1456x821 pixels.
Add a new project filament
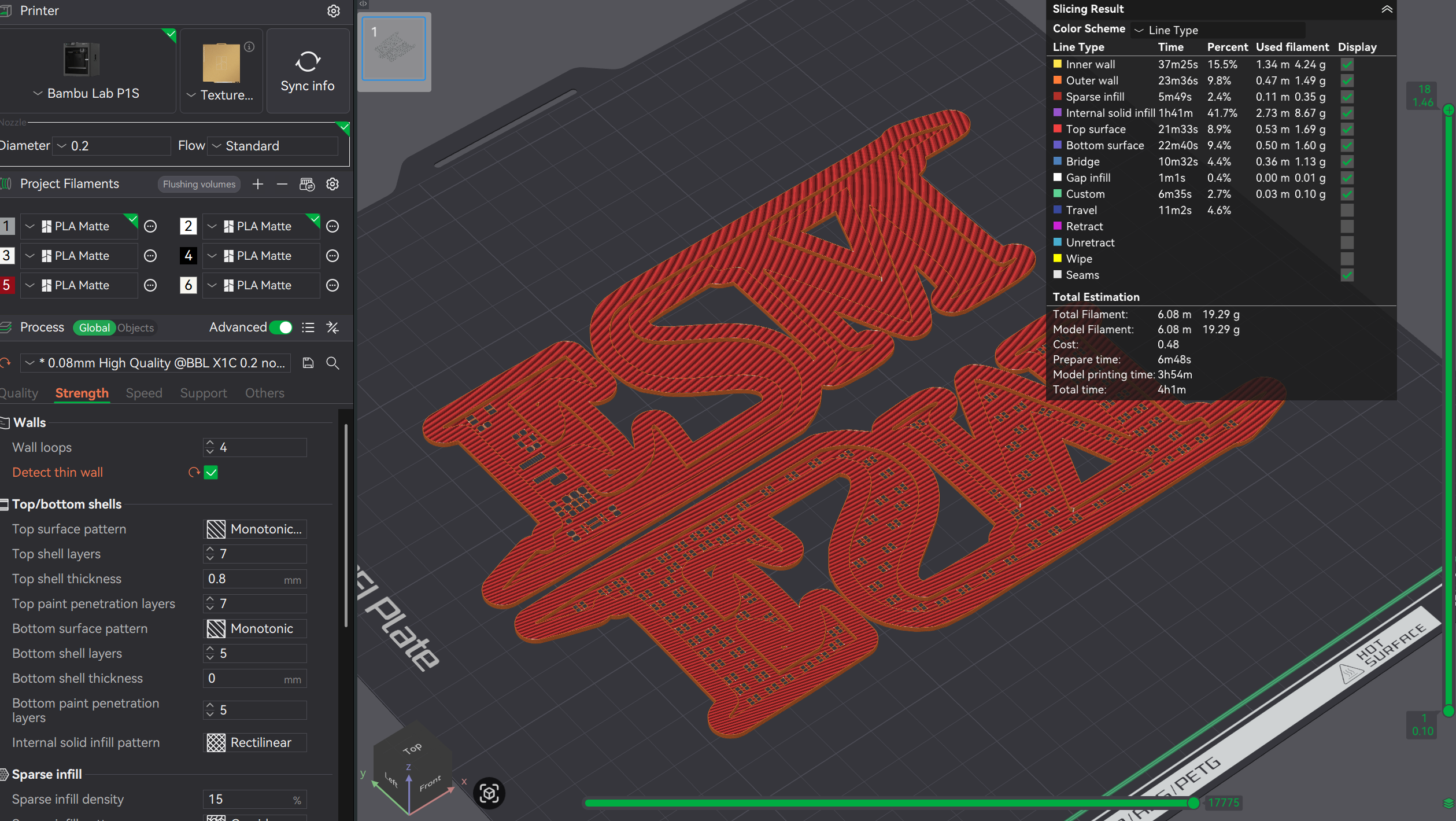coord(258,184)
